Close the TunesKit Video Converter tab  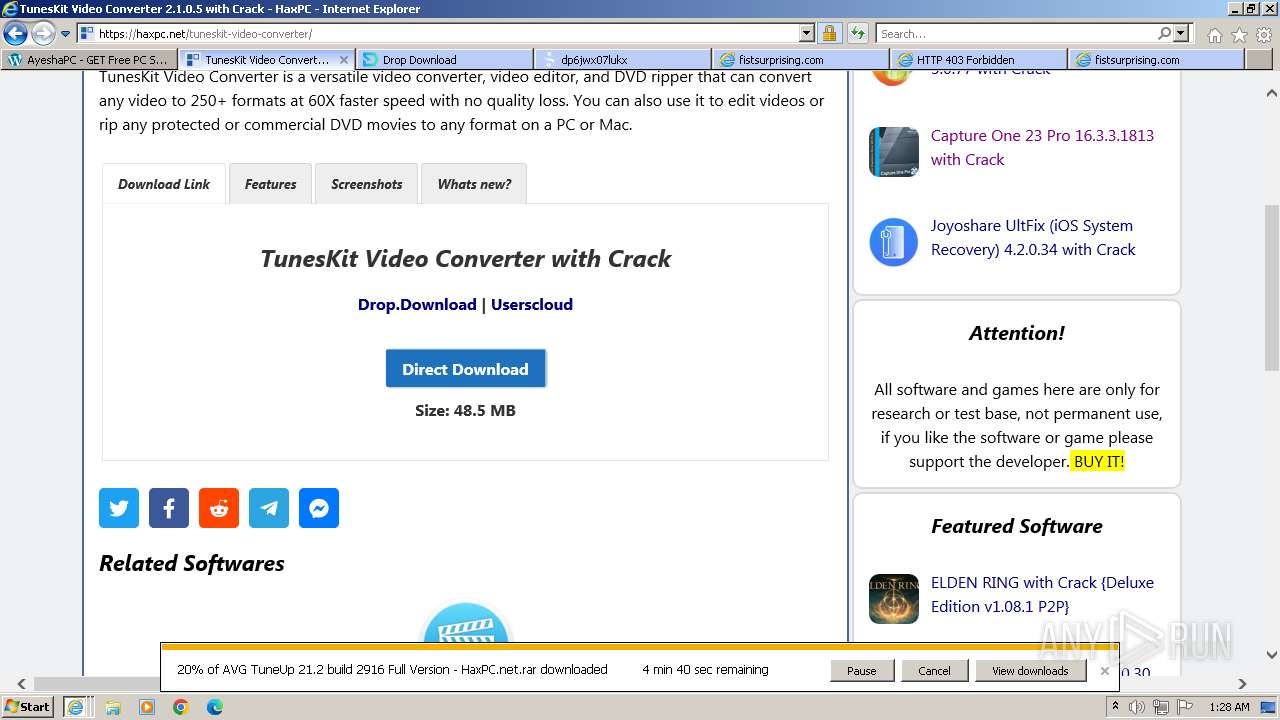coord(344,59)
